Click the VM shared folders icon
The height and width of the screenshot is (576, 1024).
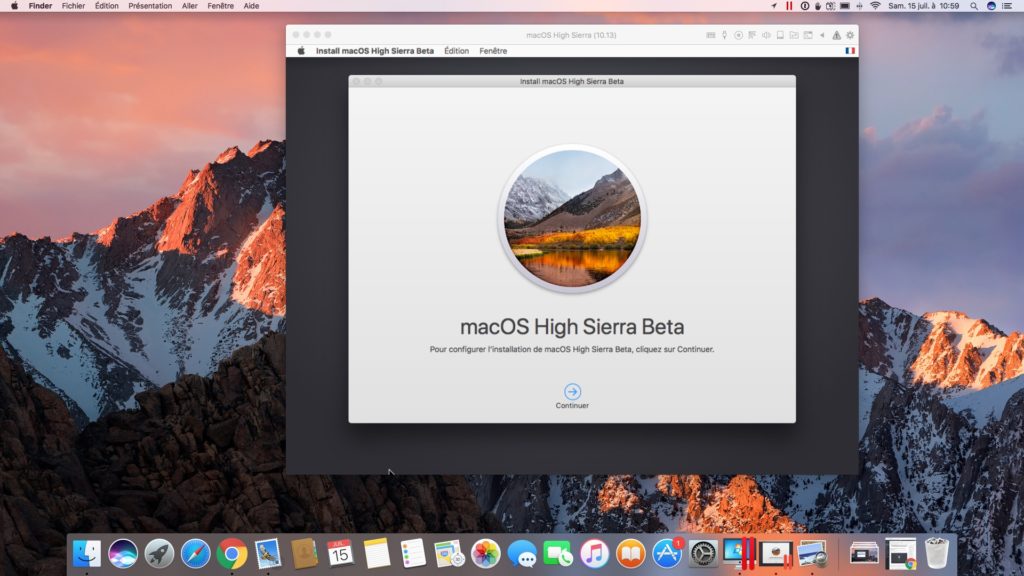click(x=794, y=35)
